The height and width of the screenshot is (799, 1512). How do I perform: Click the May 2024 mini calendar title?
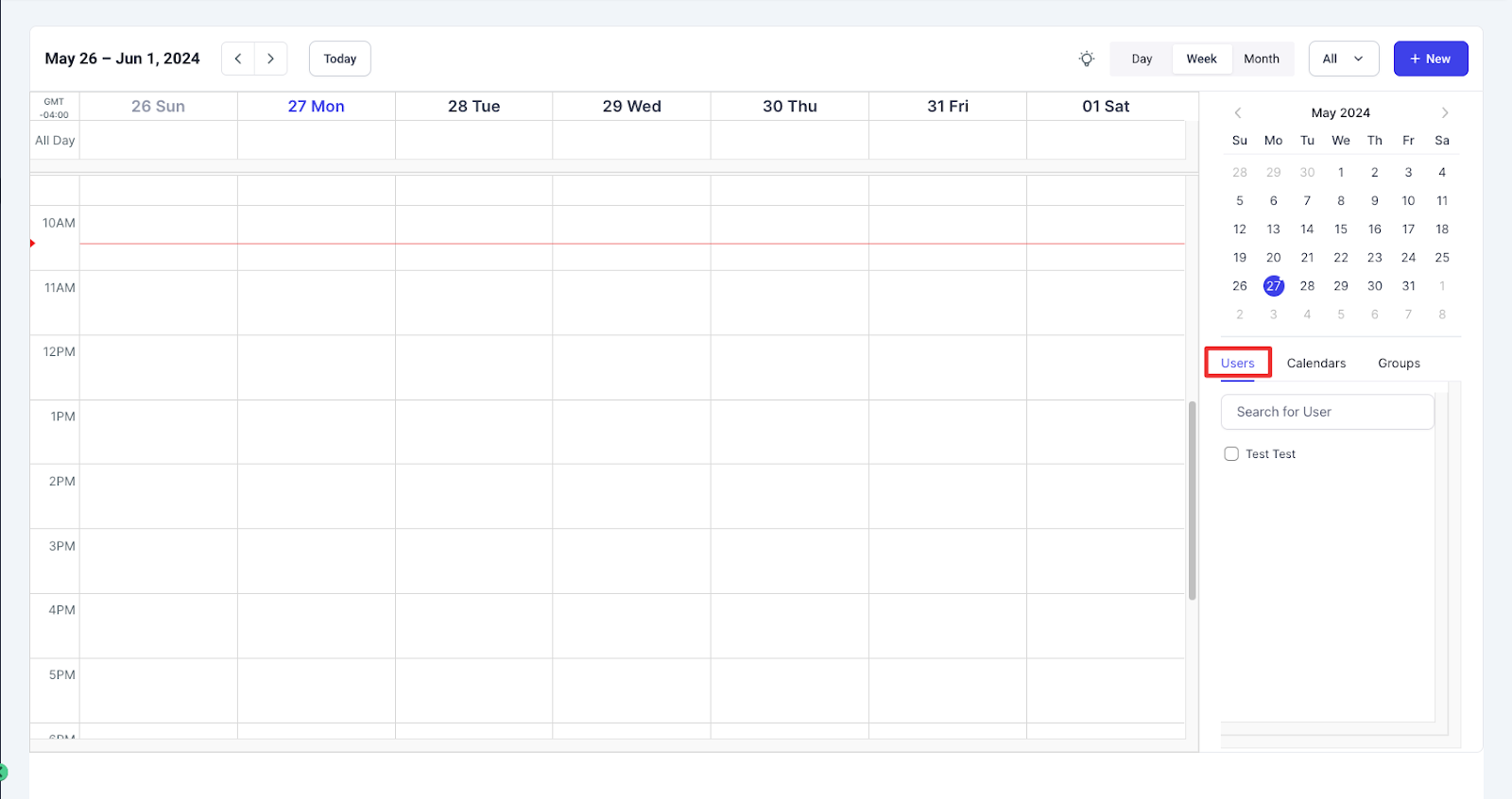tap(1340, 112)
